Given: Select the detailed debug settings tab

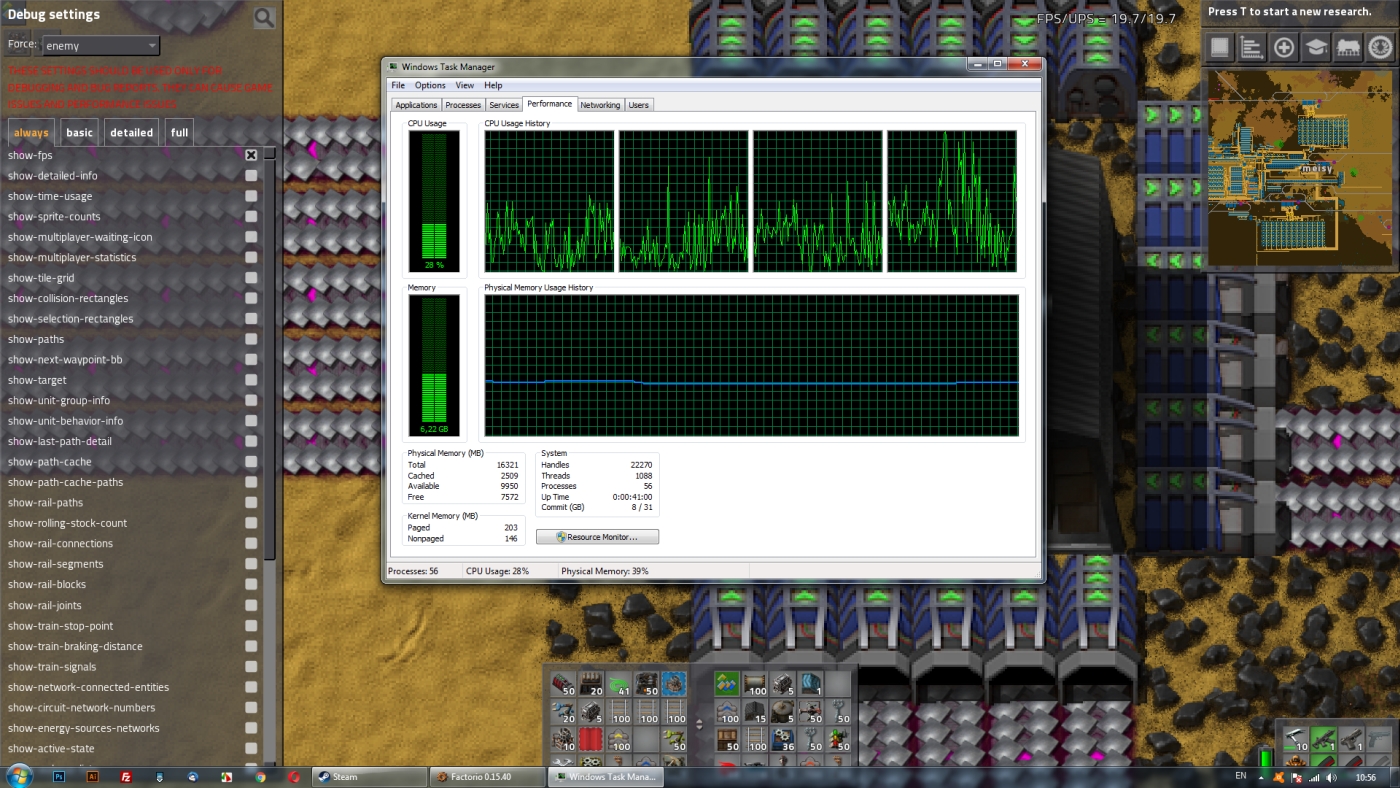Looking at the screenshot, I should click(131, 133).
